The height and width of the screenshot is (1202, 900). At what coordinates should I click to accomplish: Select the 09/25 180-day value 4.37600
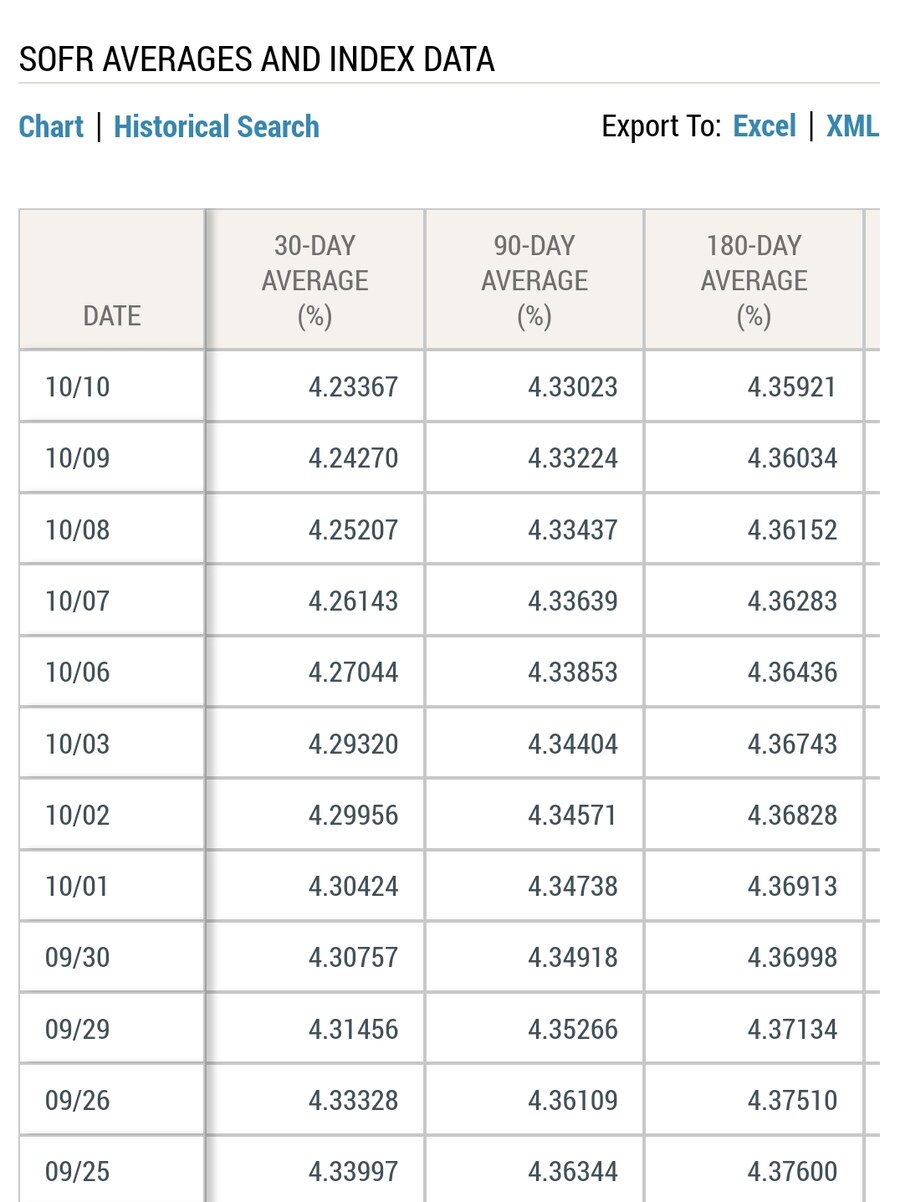pyautogui.click(x=792, y=1171)
